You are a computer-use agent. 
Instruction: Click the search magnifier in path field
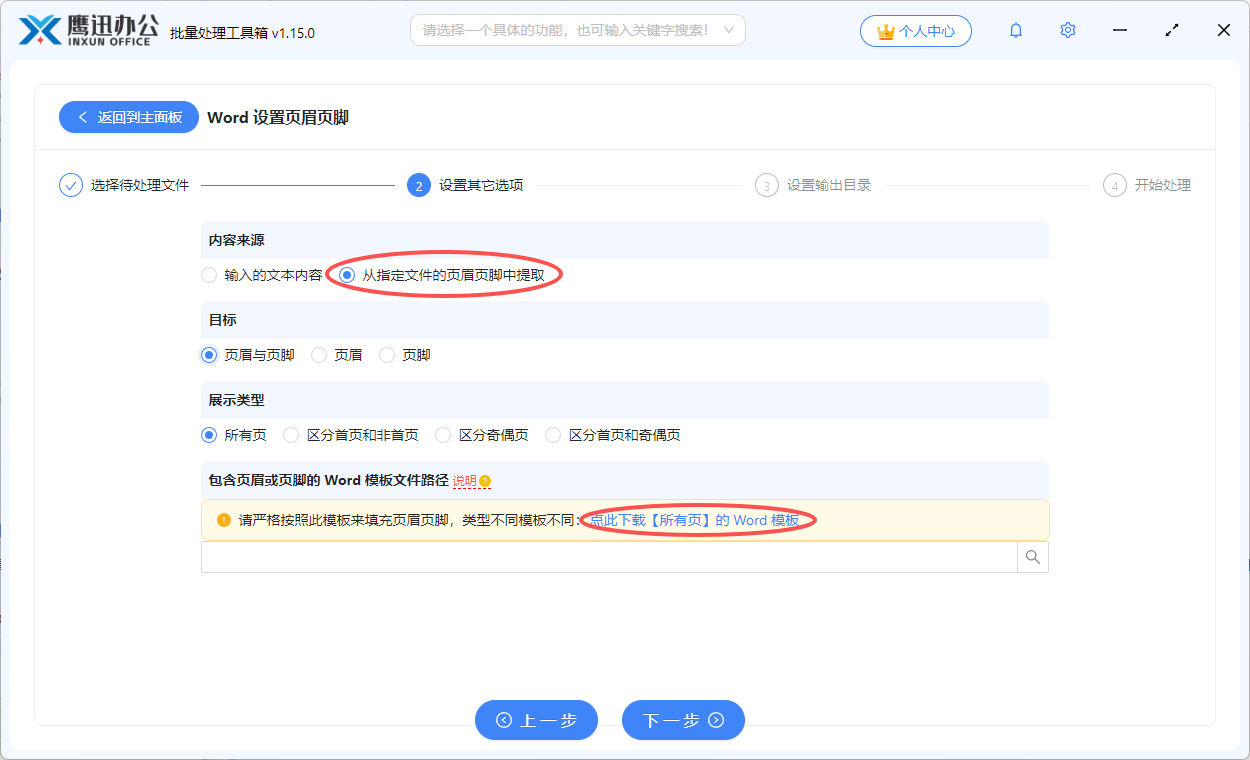1033,557
